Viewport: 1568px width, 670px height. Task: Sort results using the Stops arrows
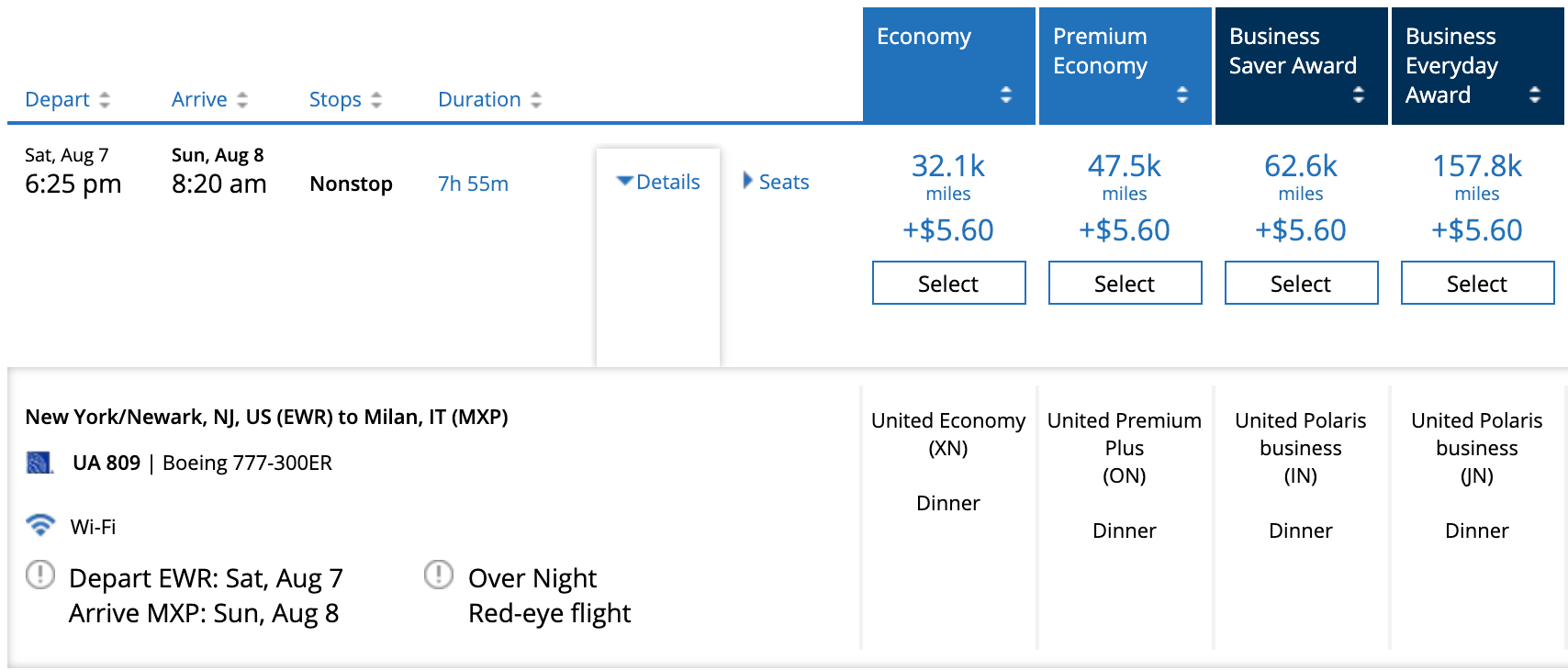375,98
